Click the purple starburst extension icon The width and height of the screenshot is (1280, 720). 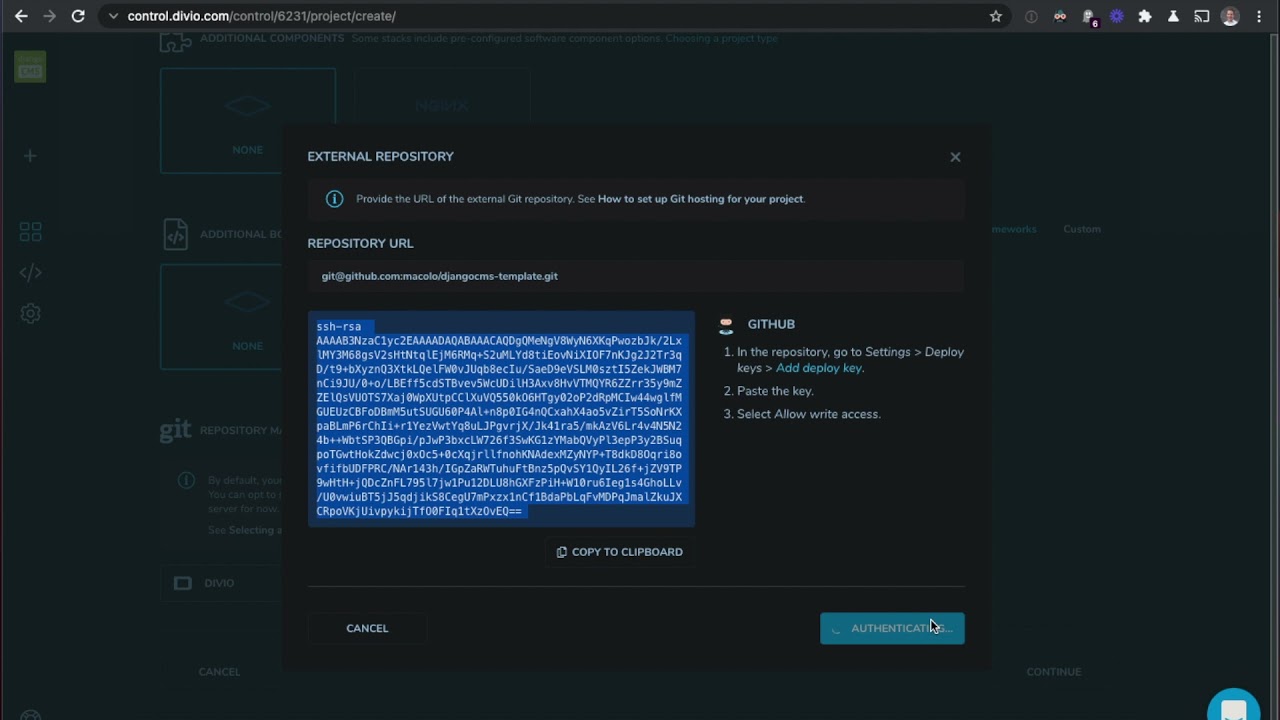point(1117,16)
